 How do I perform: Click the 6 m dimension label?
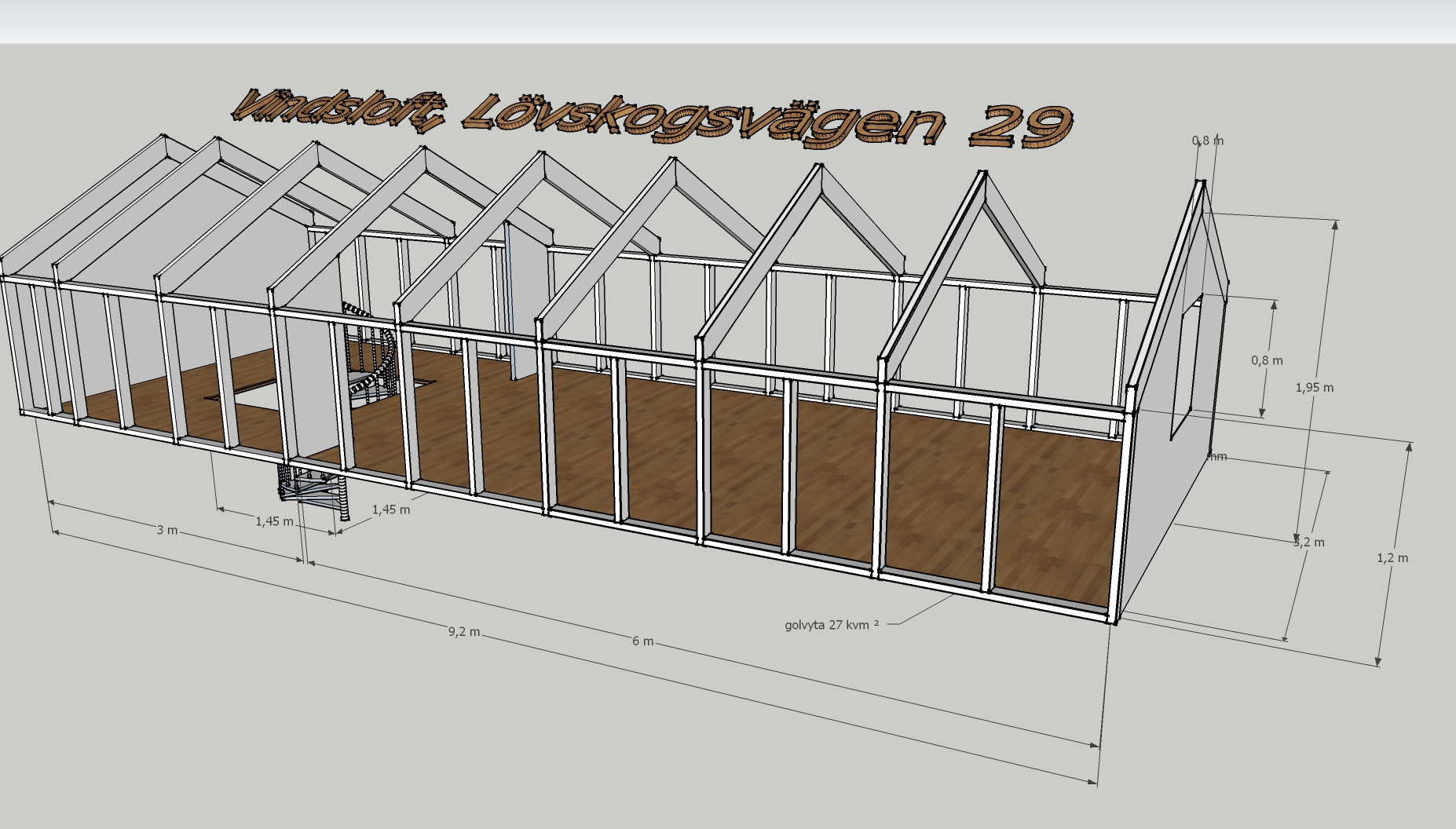[642, 641]
